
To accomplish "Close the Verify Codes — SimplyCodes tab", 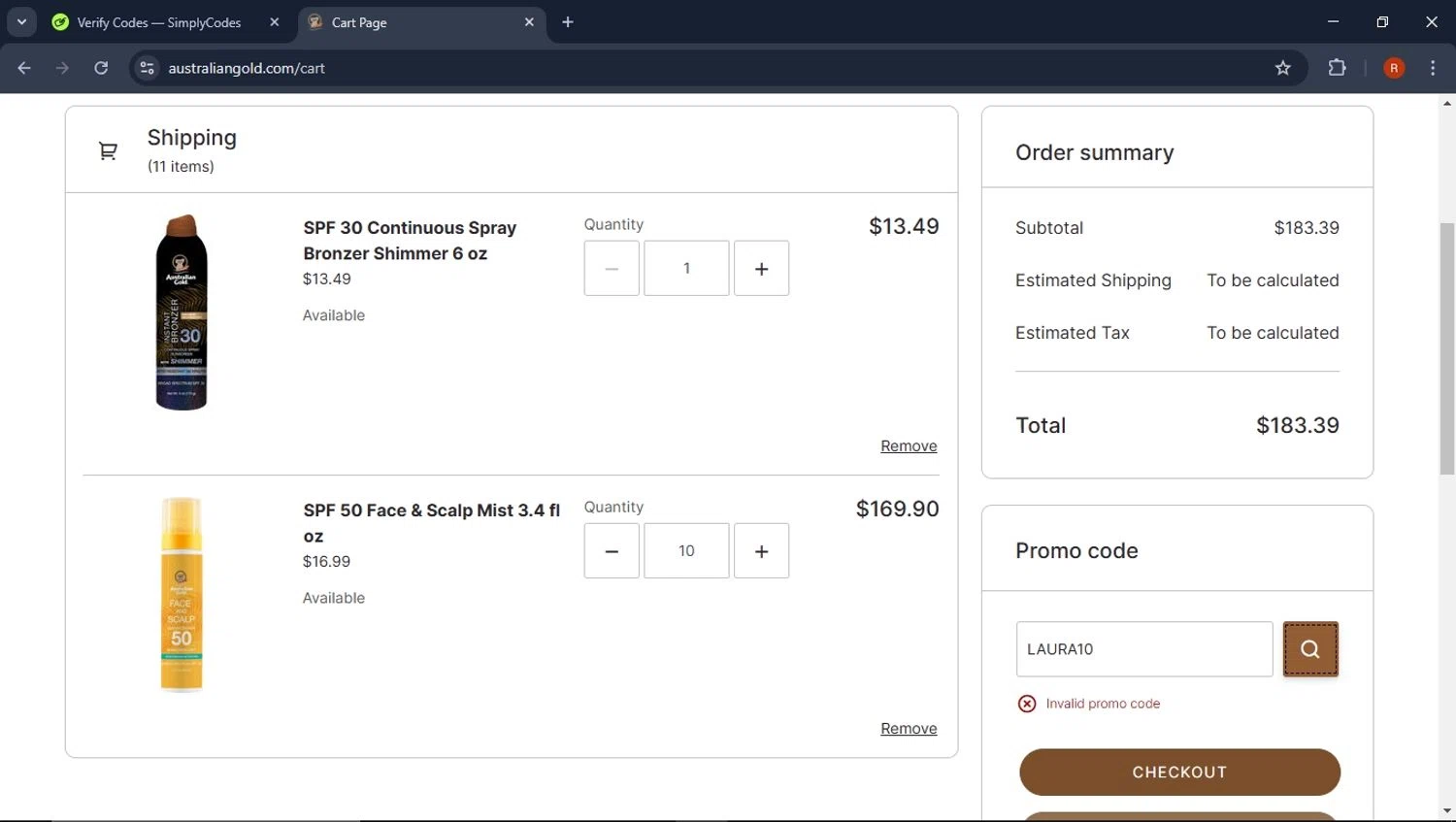I will pyautogui.click(x=275, y=22).
